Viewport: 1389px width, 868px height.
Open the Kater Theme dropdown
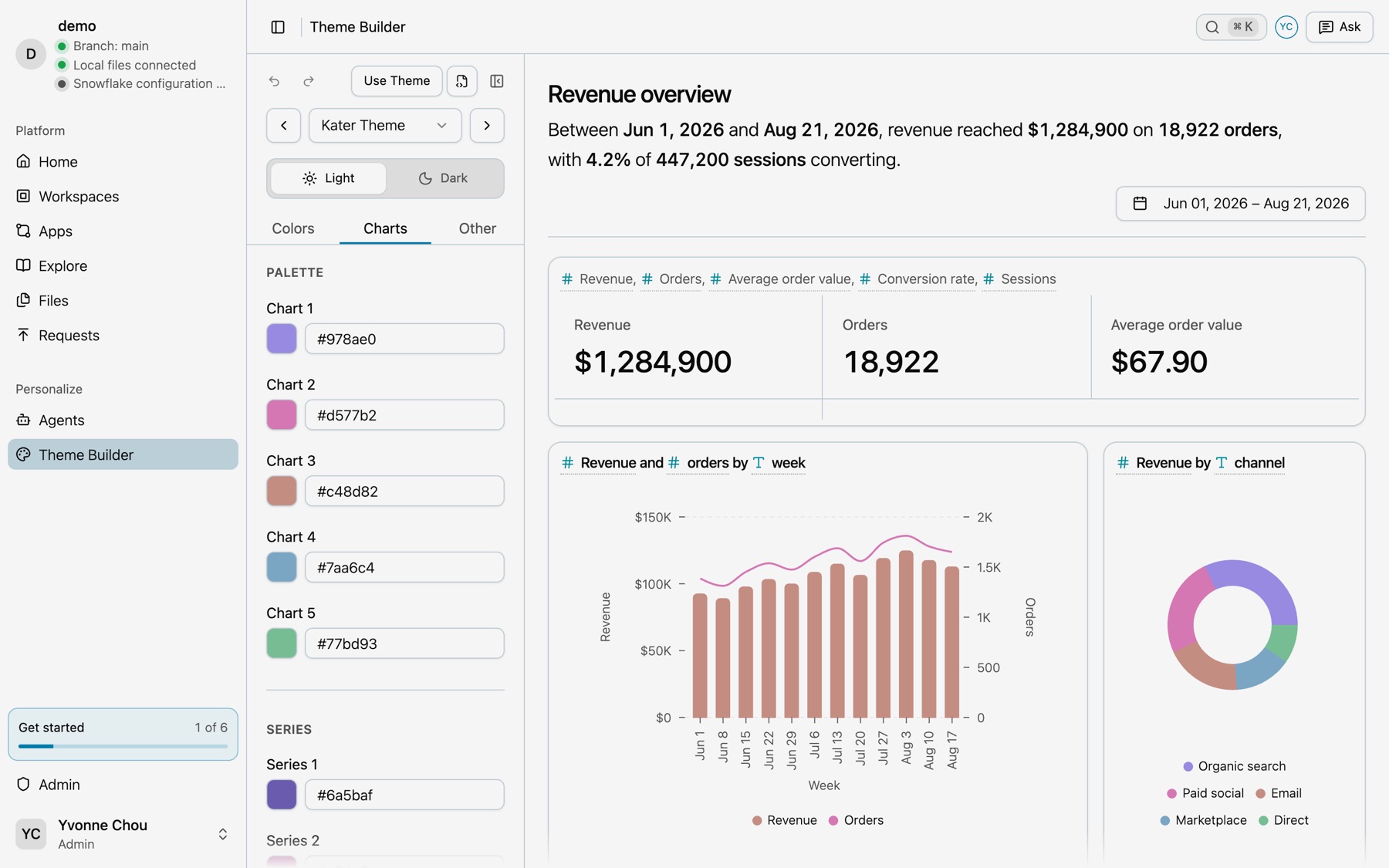pos(385,126)
